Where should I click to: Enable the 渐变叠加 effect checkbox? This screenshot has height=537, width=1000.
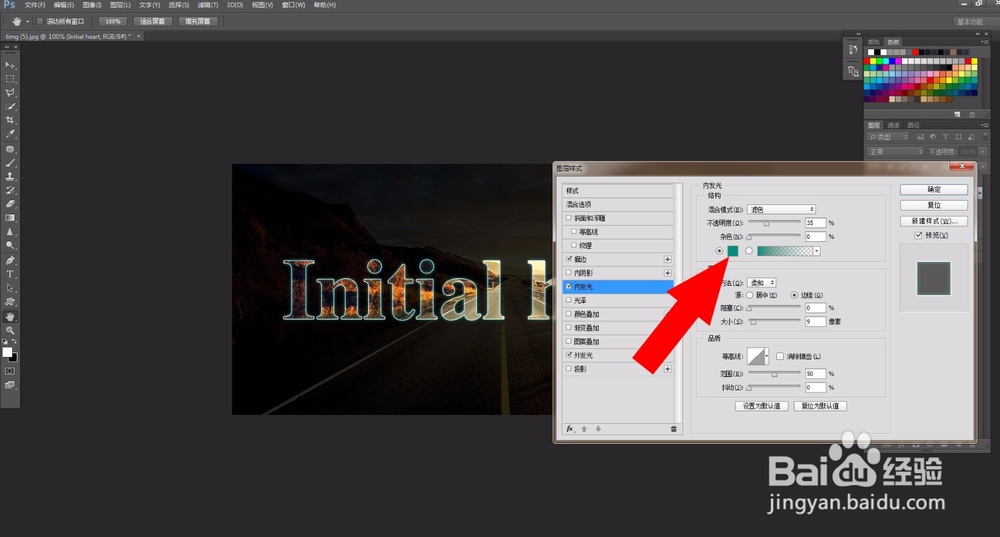point(569,328)
